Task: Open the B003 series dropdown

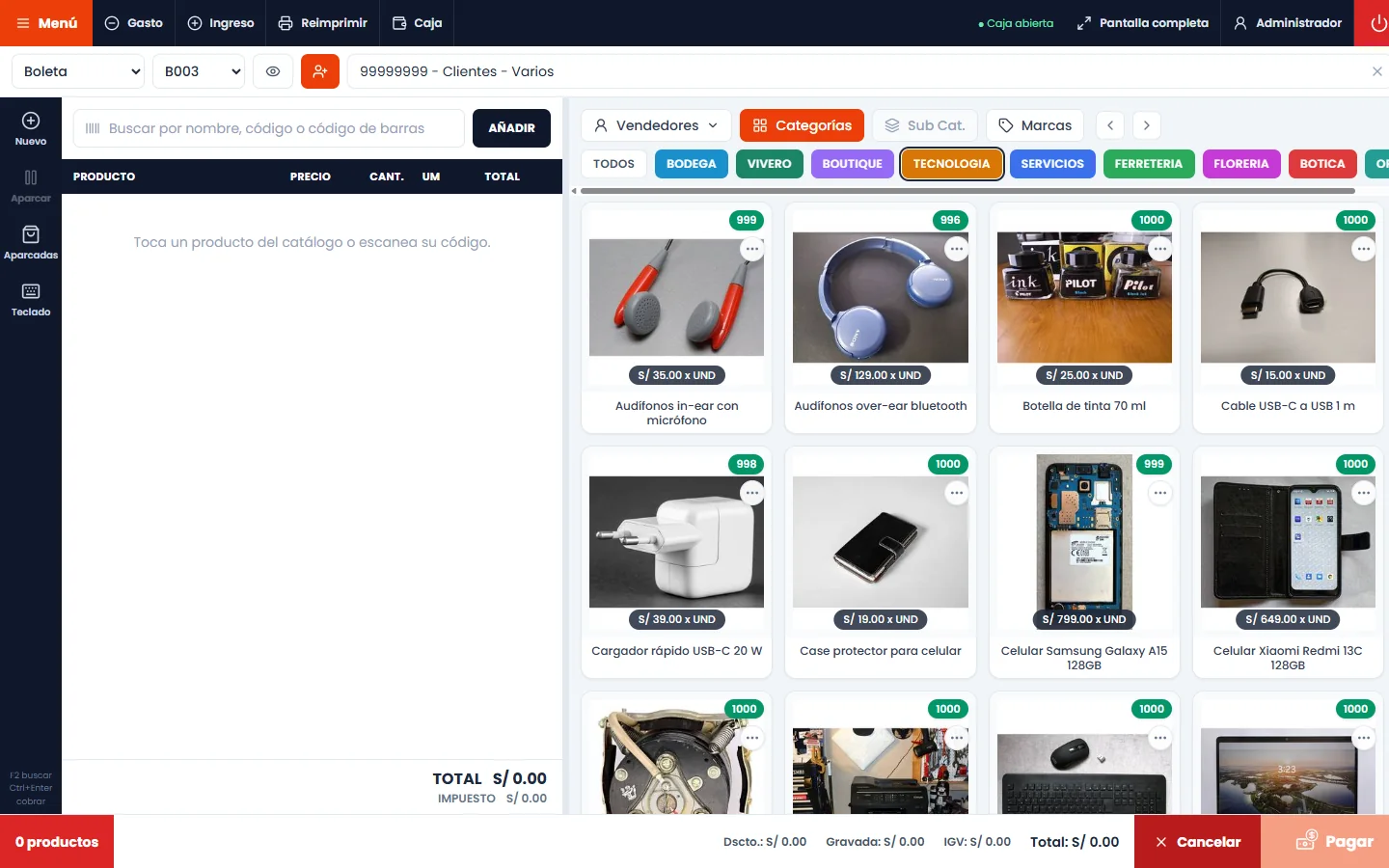Action: pyautogui.click(x=199, y=71)
